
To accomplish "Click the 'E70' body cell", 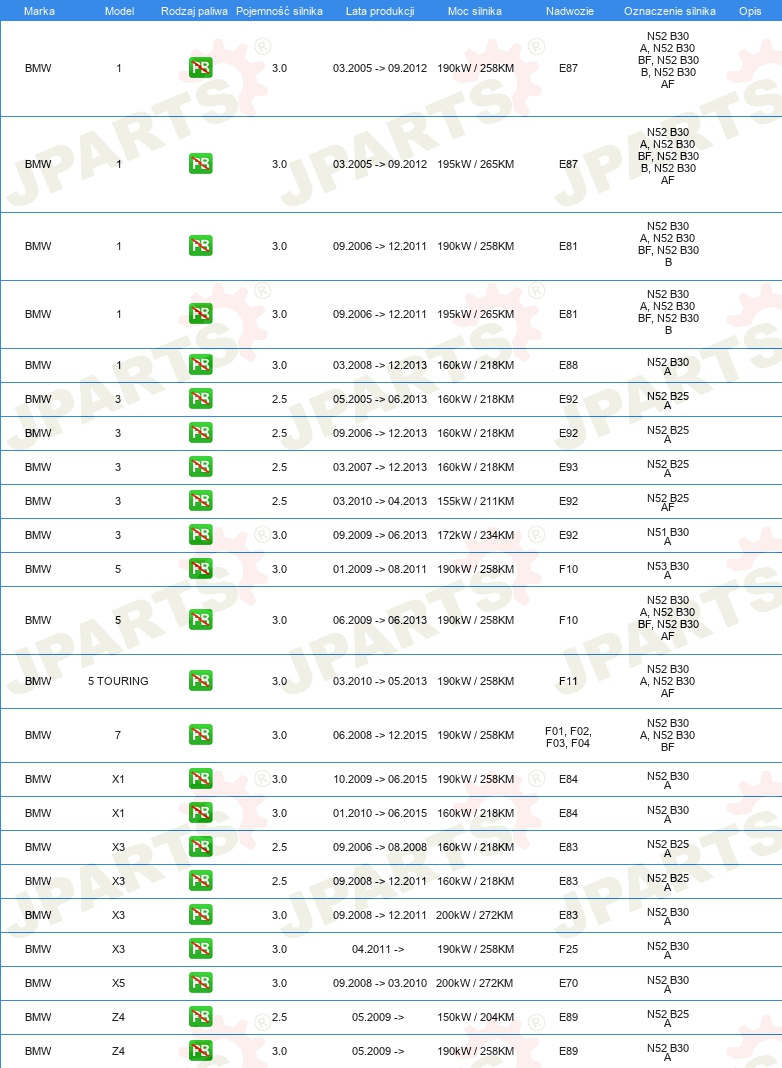I will (568, 984).
